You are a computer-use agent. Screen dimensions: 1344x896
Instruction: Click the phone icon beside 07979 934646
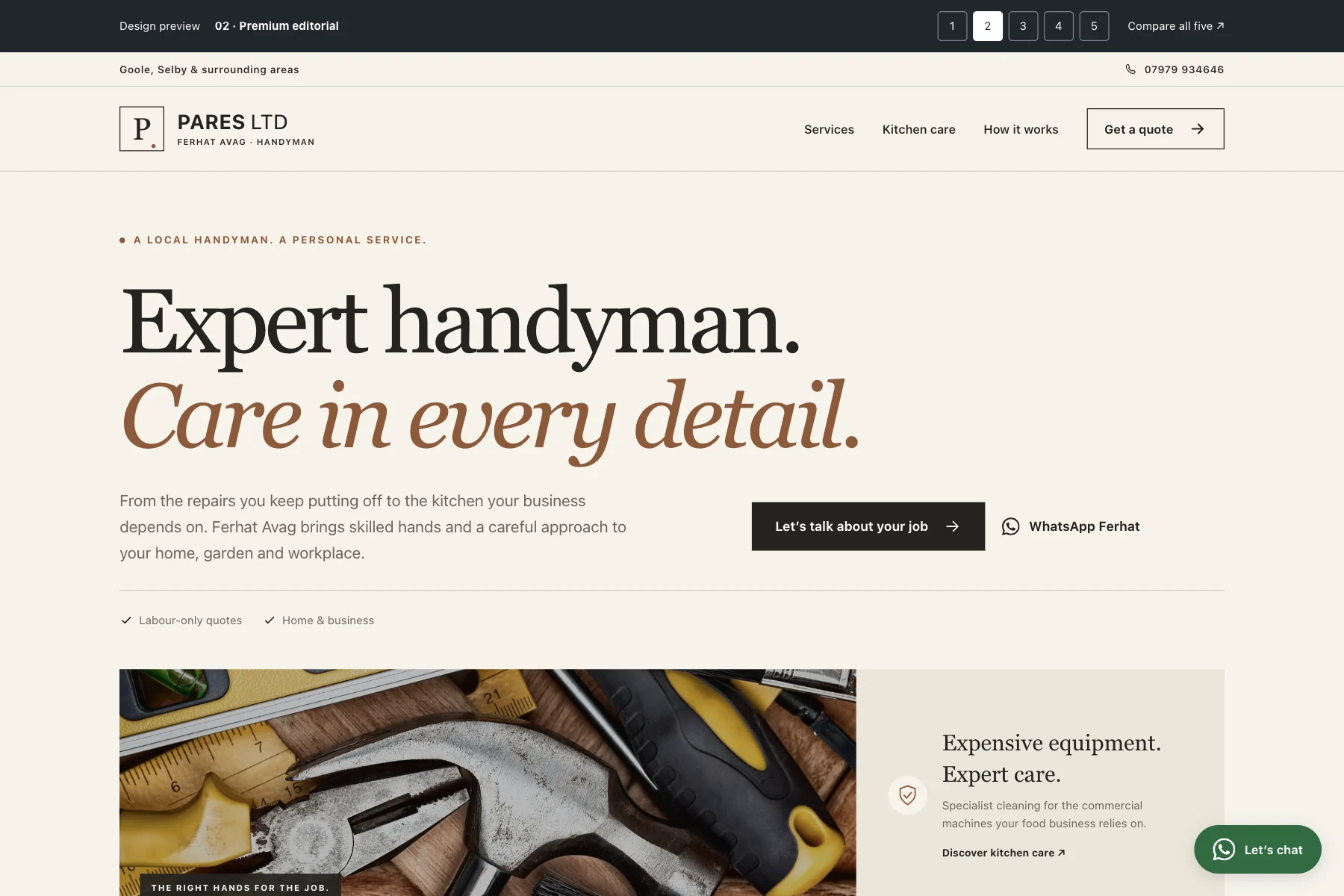1130,69
